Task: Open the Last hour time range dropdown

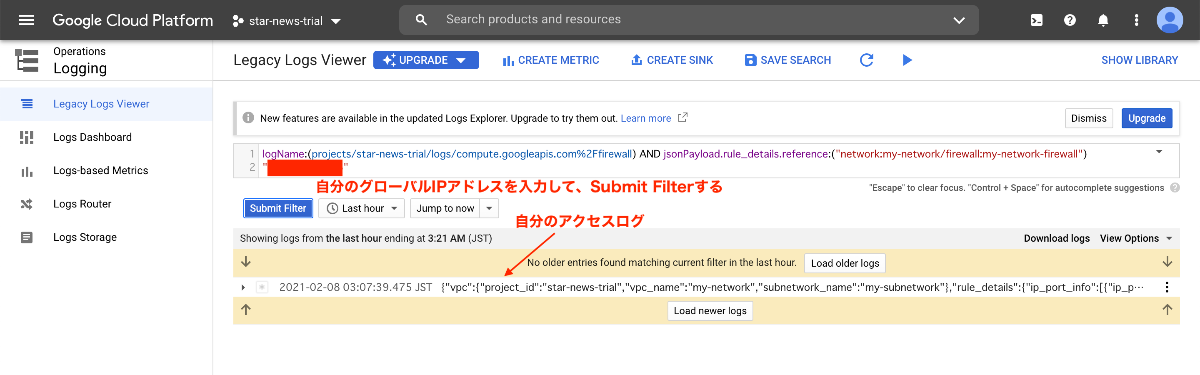Action: [361, 208]
